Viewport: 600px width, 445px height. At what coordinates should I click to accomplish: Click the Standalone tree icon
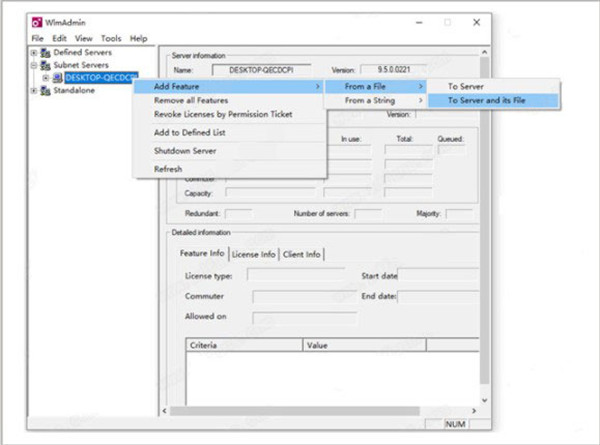tap(45, 90)
